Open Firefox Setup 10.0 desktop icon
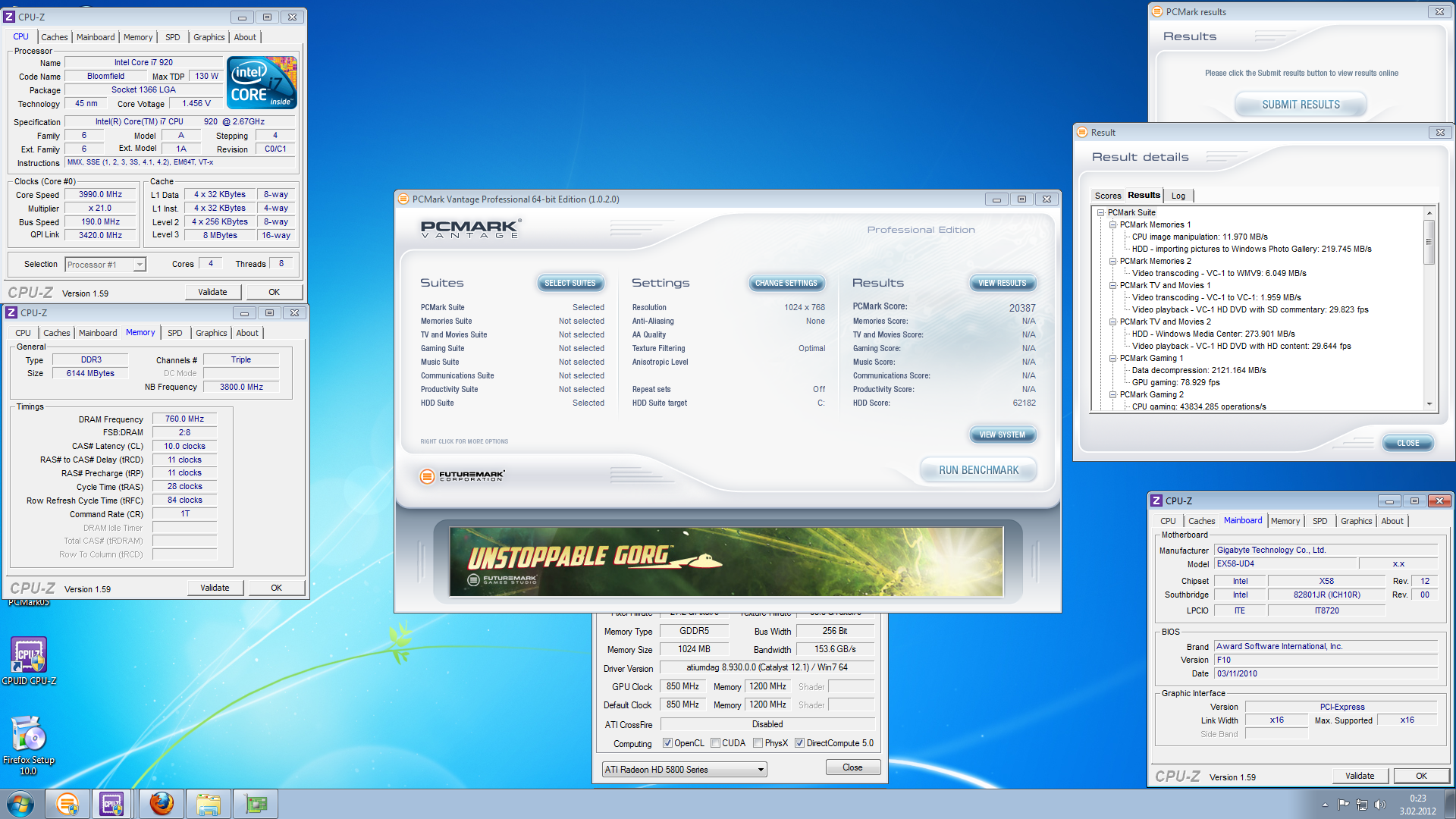Image resolution: width=1456 pixels, height=819 pixels. coord(29,745)
